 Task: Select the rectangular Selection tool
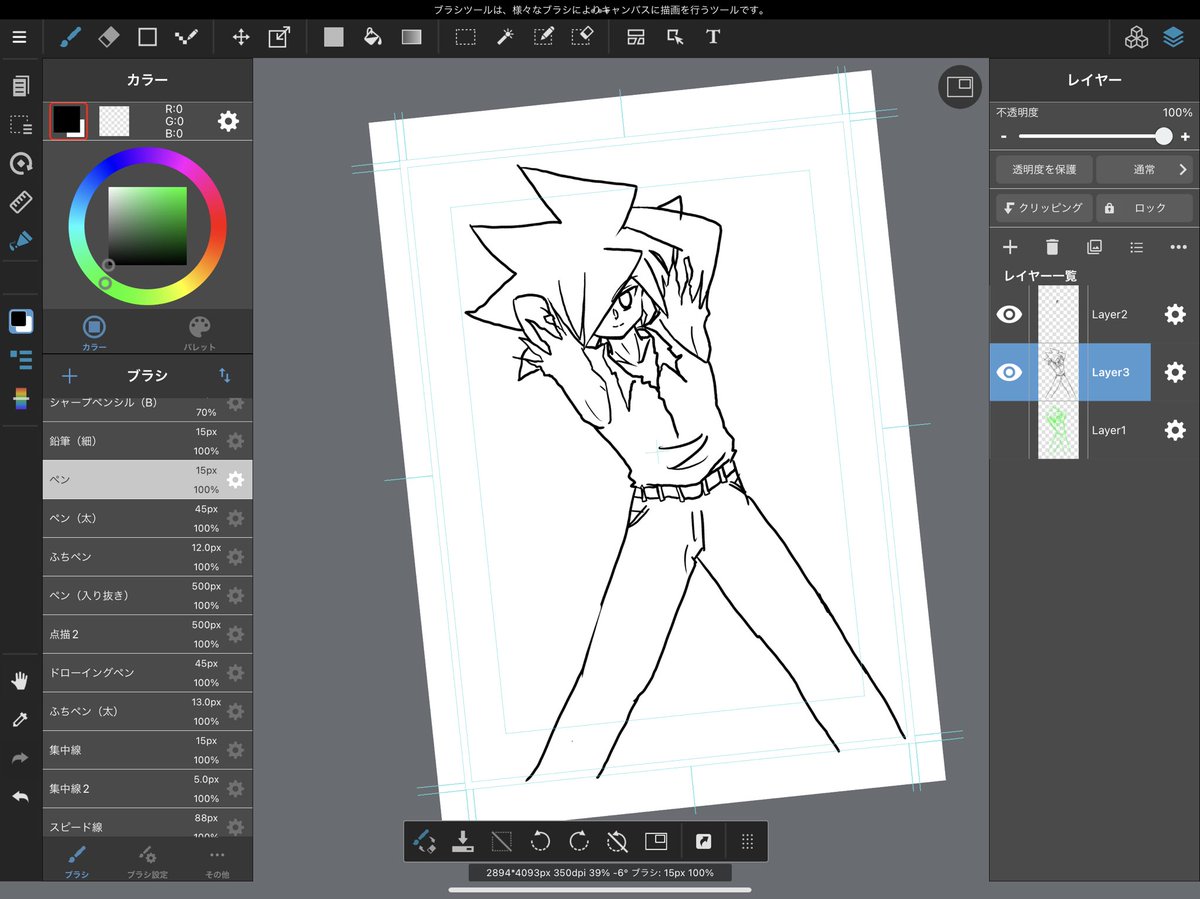(465, 37)
